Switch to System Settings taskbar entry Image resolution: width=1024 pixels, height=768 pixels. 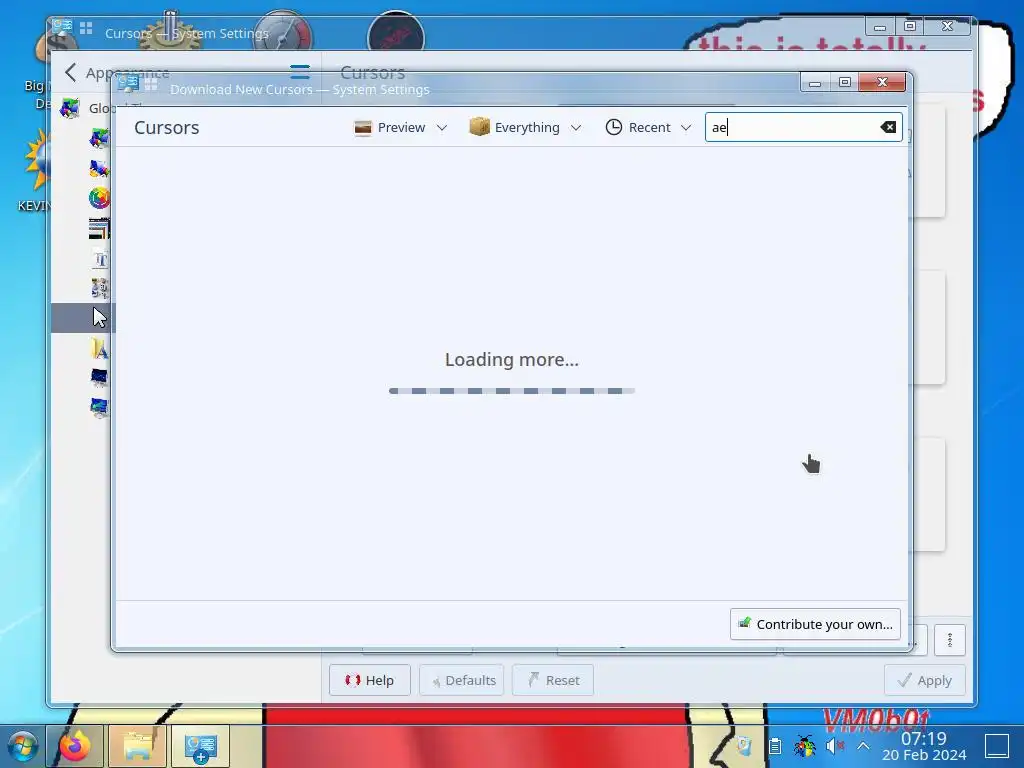coord(200,746)
